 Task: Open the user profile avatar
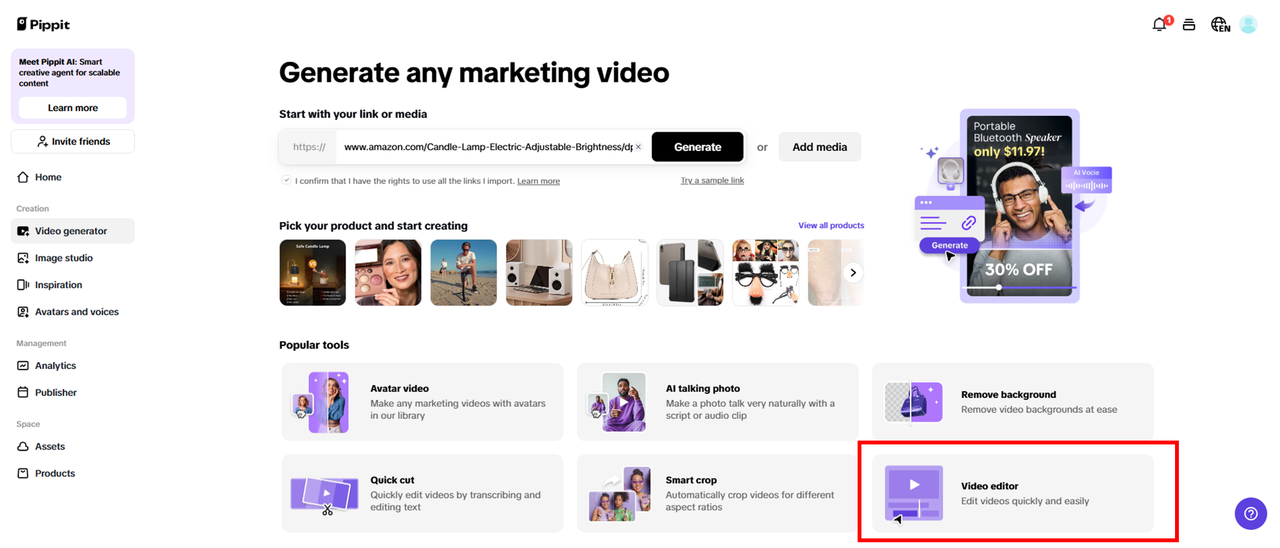(1248, 24)
